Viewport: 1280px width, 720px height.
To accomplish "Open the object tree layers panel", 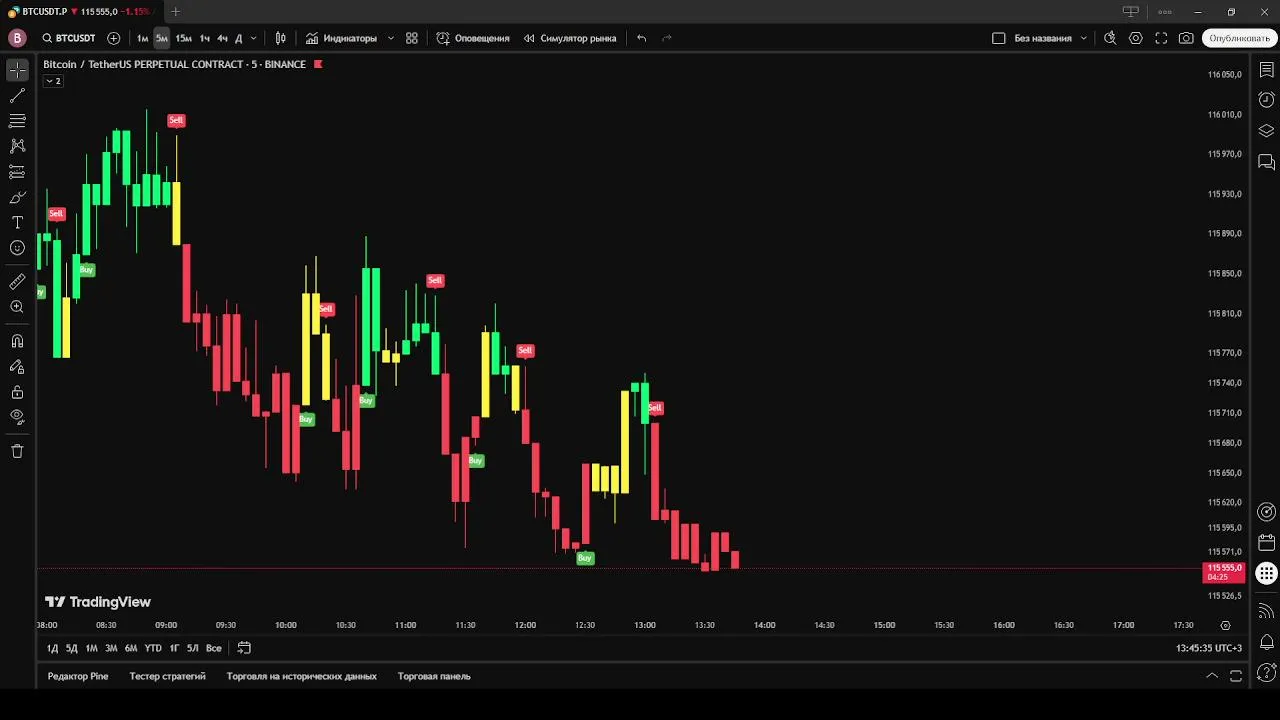I will [x=1266, y=131].
